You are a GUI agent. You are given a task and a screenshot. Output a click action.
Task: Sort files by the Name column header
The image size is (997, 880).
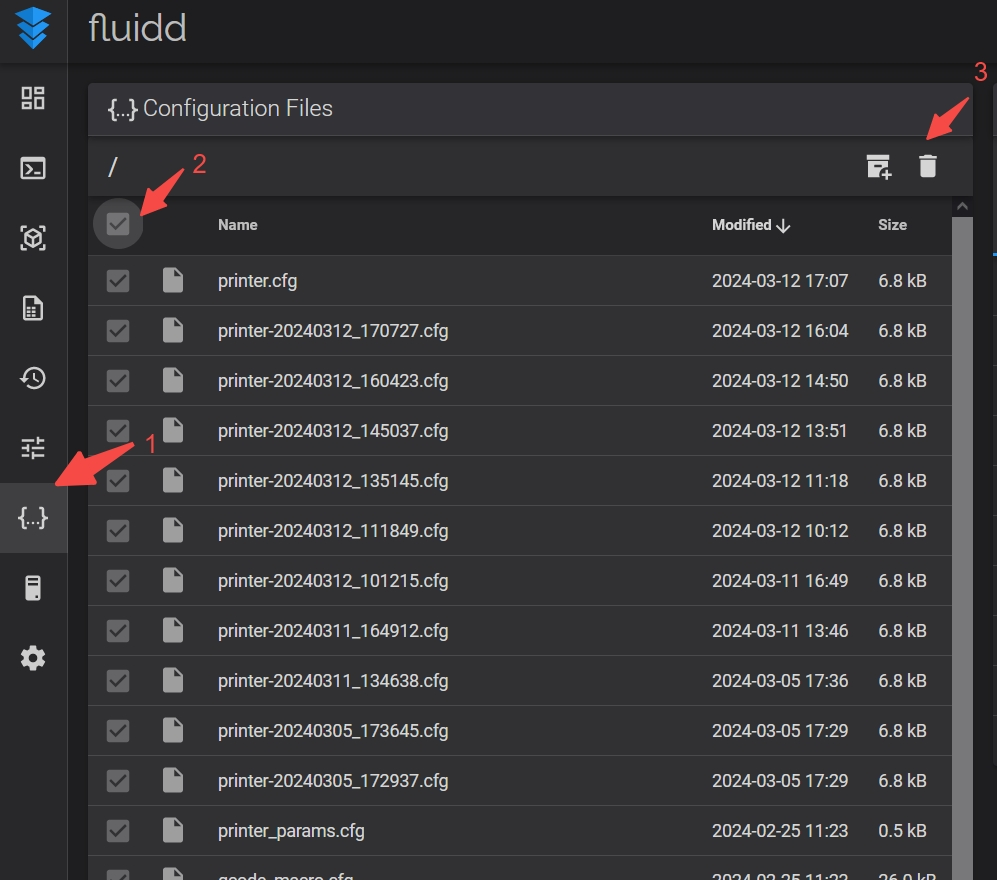pos(237,224)
